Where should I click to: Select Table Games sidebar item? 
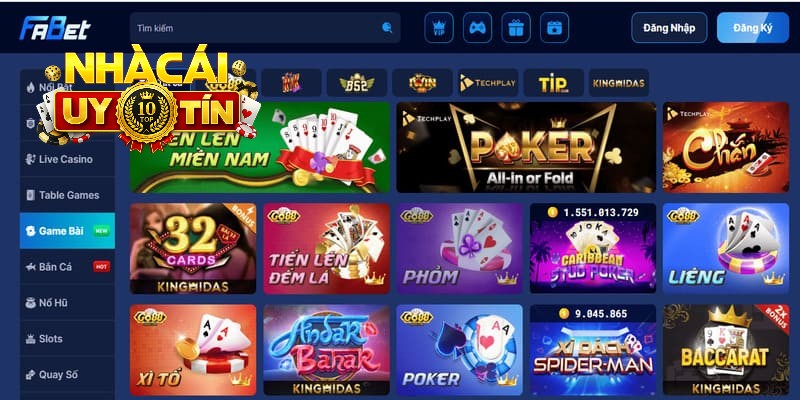(67, 195)
